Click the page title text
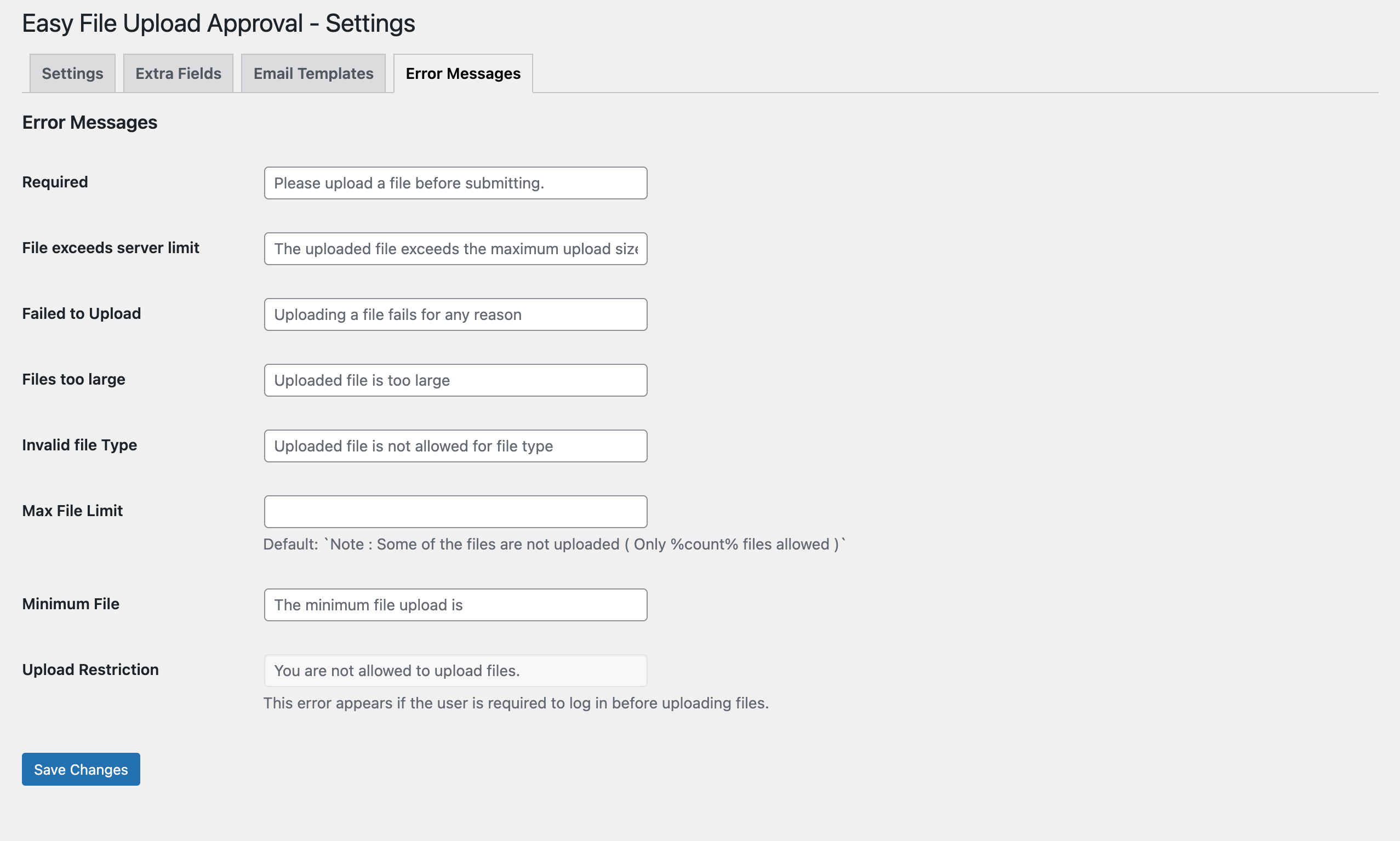The image size is (1400, 841). [x=218, y=22]
